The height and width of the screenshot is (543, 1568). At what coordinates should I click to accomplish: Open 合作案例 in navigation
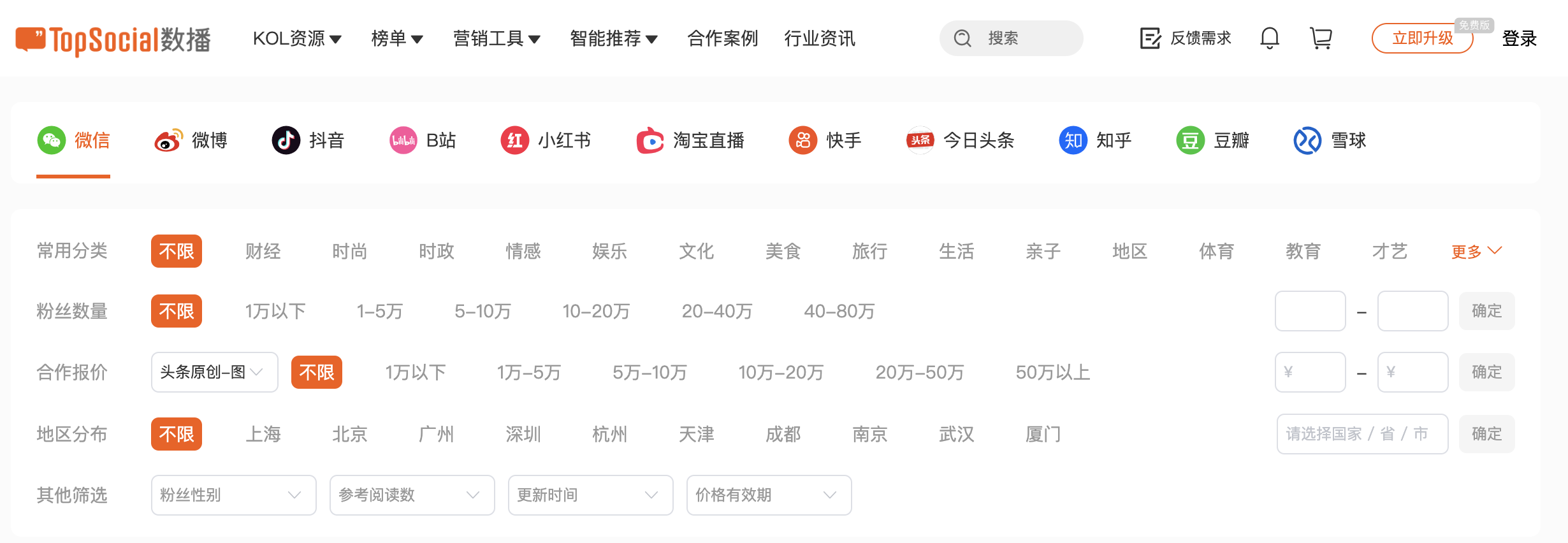pyautogui.click(x=723, y=38)
